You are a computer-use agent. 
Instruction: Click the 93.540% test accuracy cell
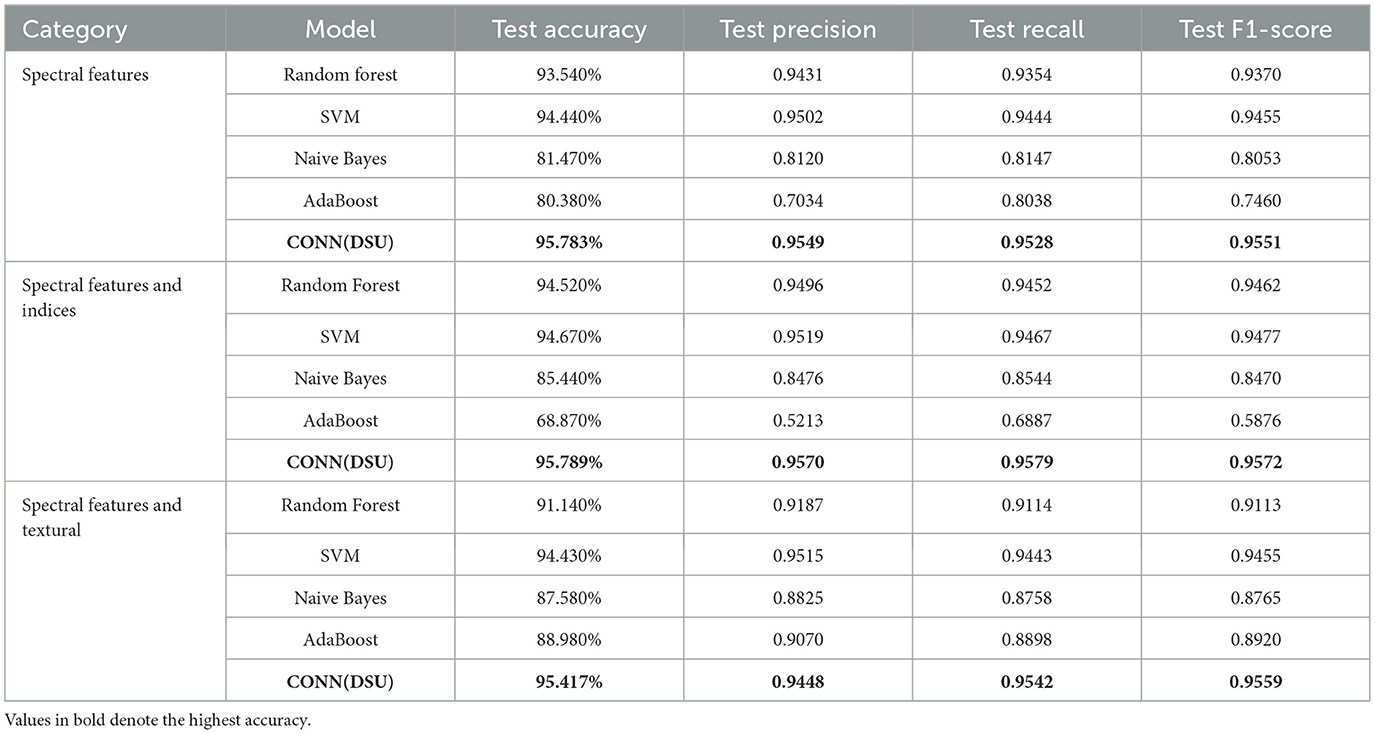click(569, 75)
